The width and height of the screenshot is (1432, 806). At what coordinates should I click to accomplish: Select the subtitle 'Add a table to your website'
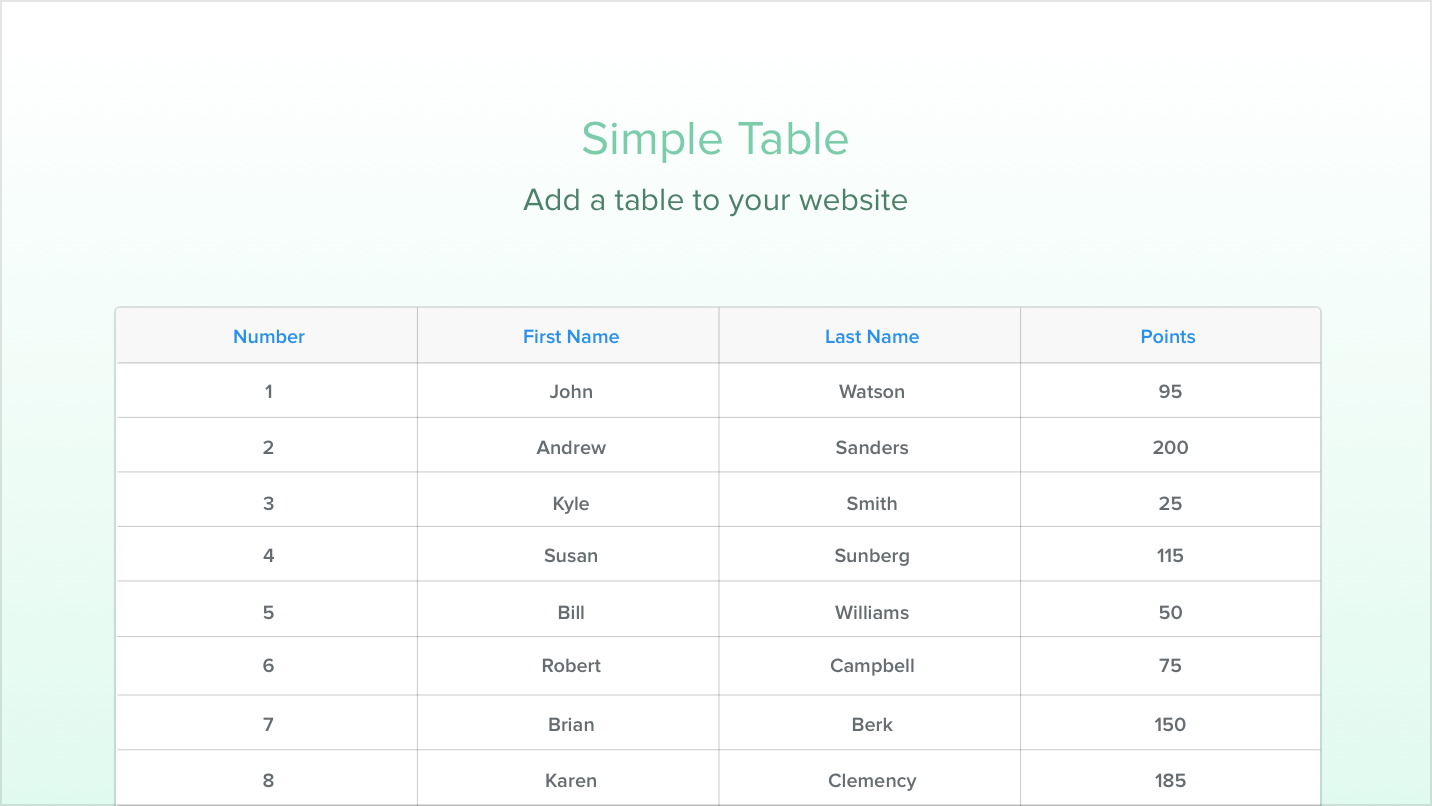point(715,199)
